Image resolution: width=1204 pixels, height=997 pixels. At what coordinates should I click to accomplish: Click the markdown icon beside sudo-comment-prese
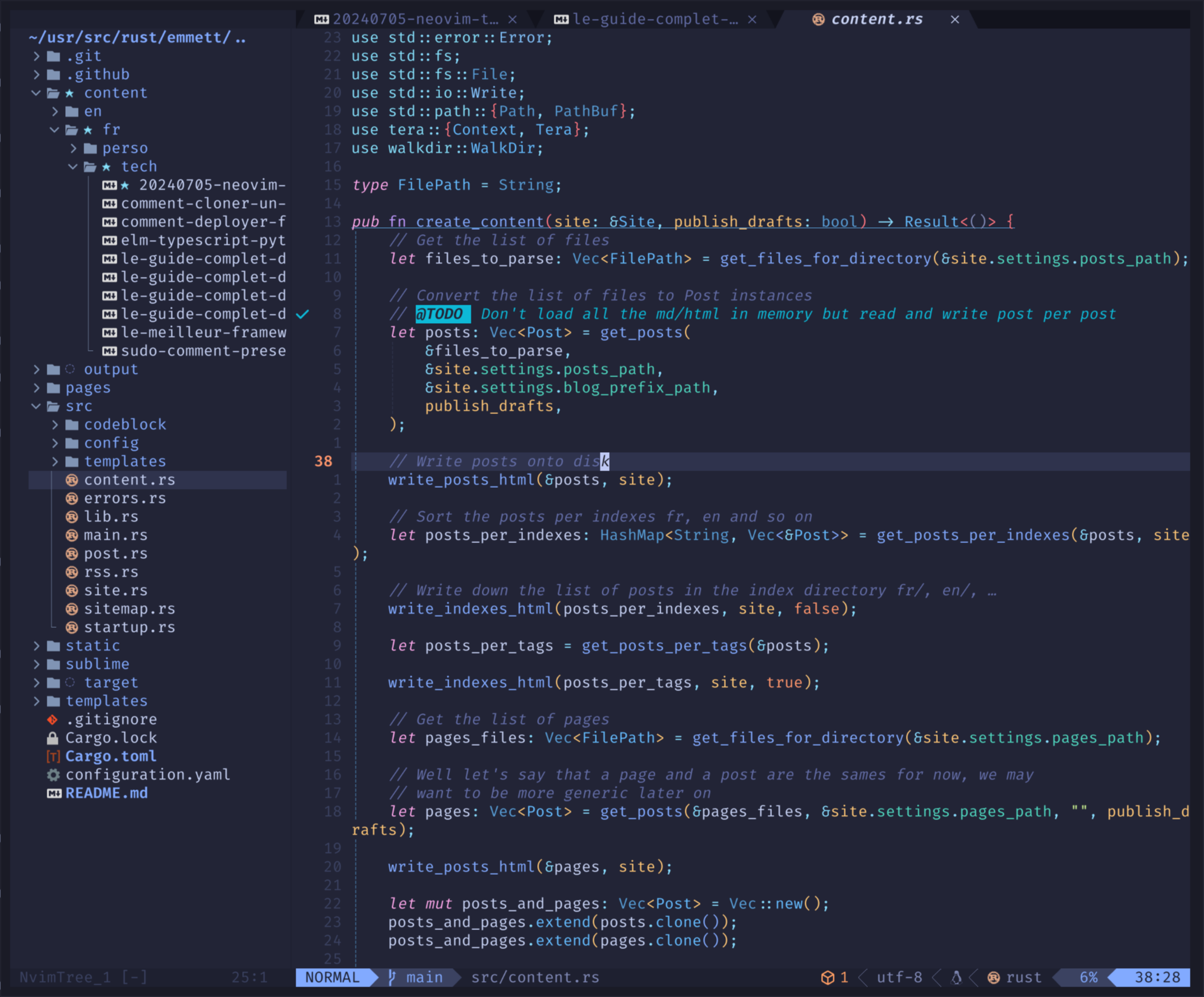pyautogui.click(x=109, y=351)
